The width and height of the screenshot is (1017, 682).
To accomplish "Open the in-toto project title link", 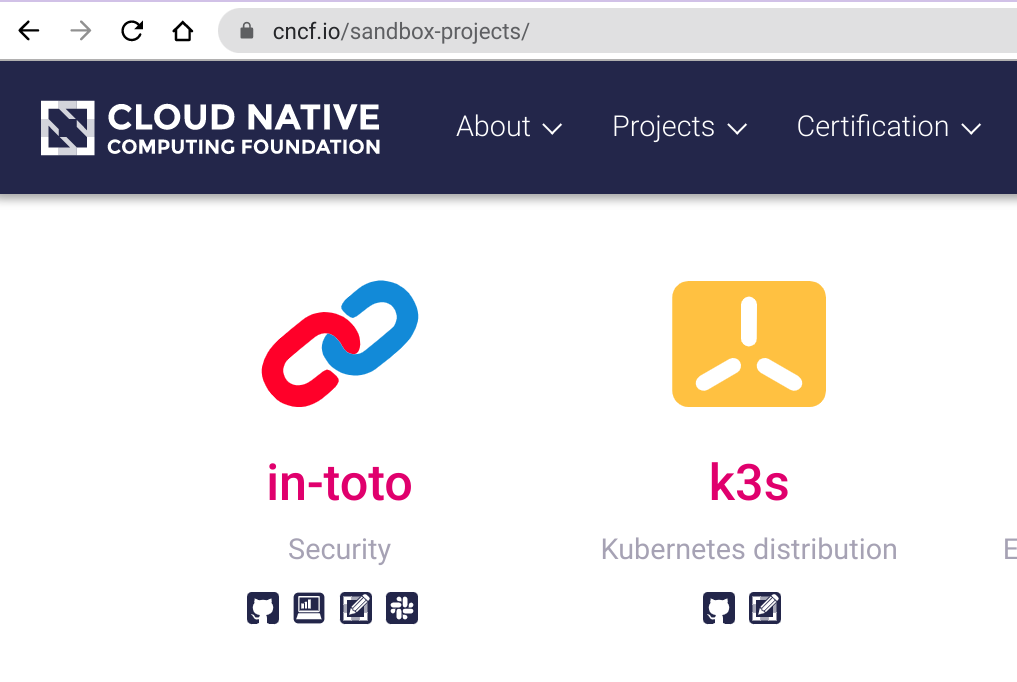I will coord(339,483).
